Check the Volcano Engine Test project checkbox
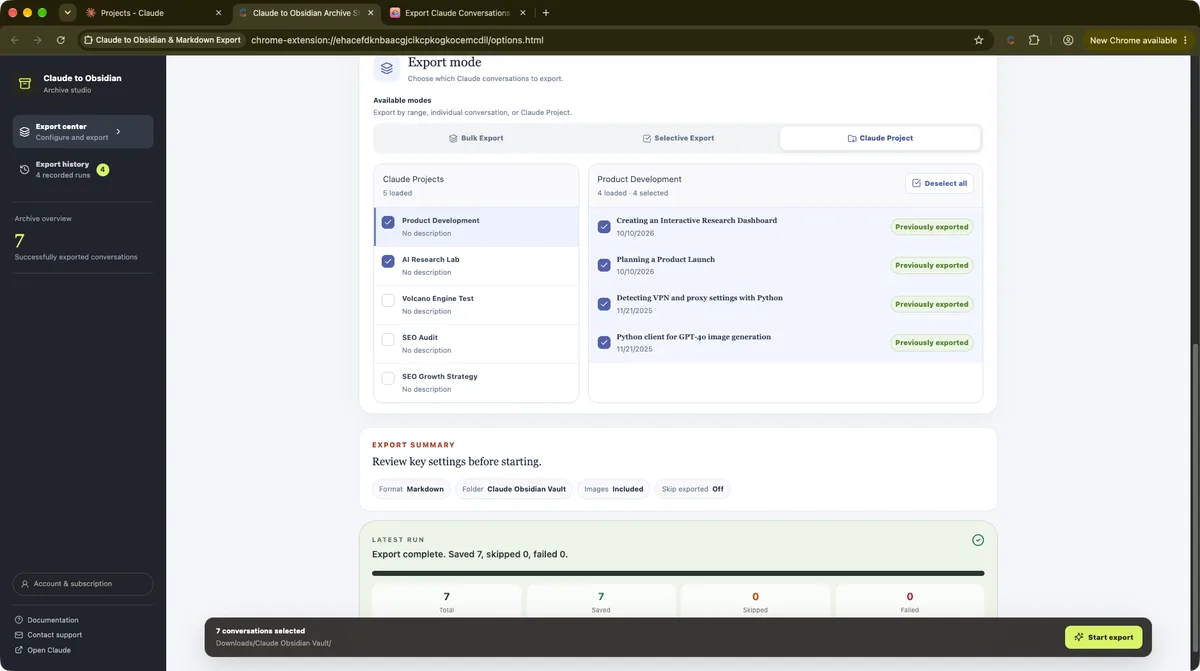This screenshot has height=671, width=1200. point(388,300)
